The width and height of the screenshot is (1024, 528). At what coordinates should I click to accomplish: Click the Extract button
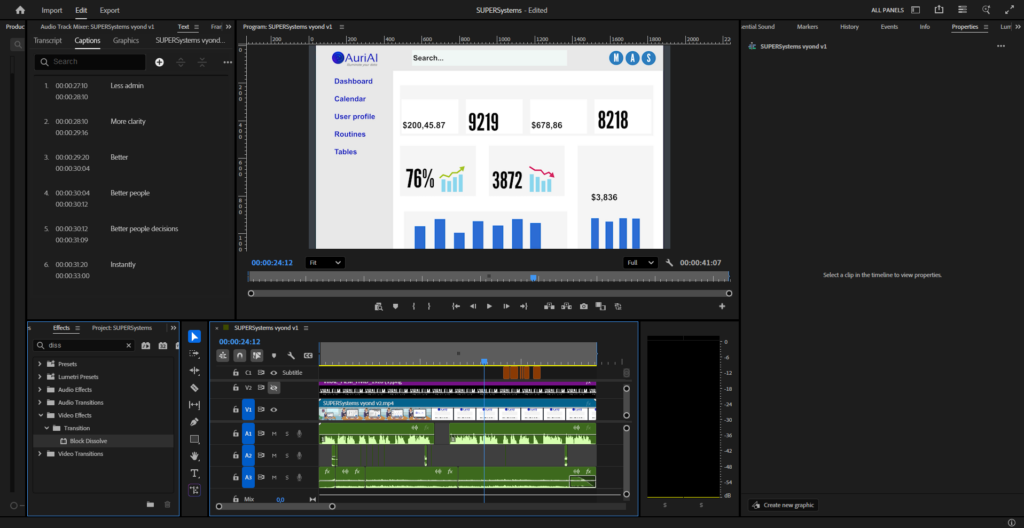coord(566,306)
